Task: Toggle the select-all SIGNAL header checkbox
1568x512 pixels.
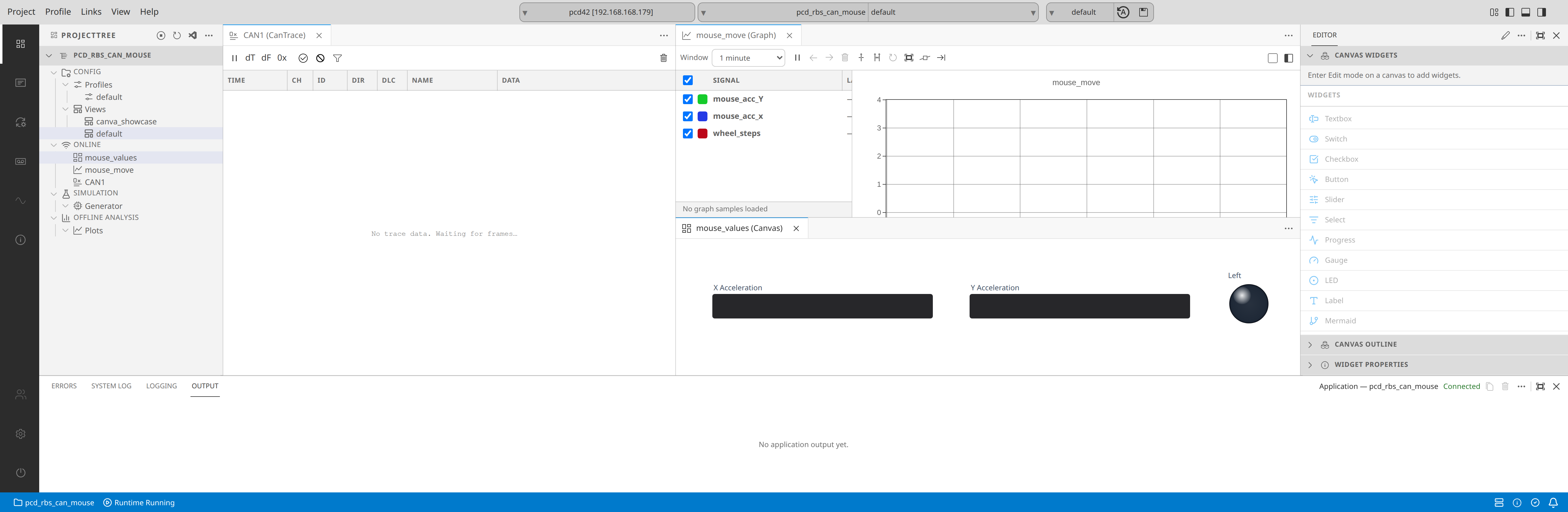Action: coord(688,80)
